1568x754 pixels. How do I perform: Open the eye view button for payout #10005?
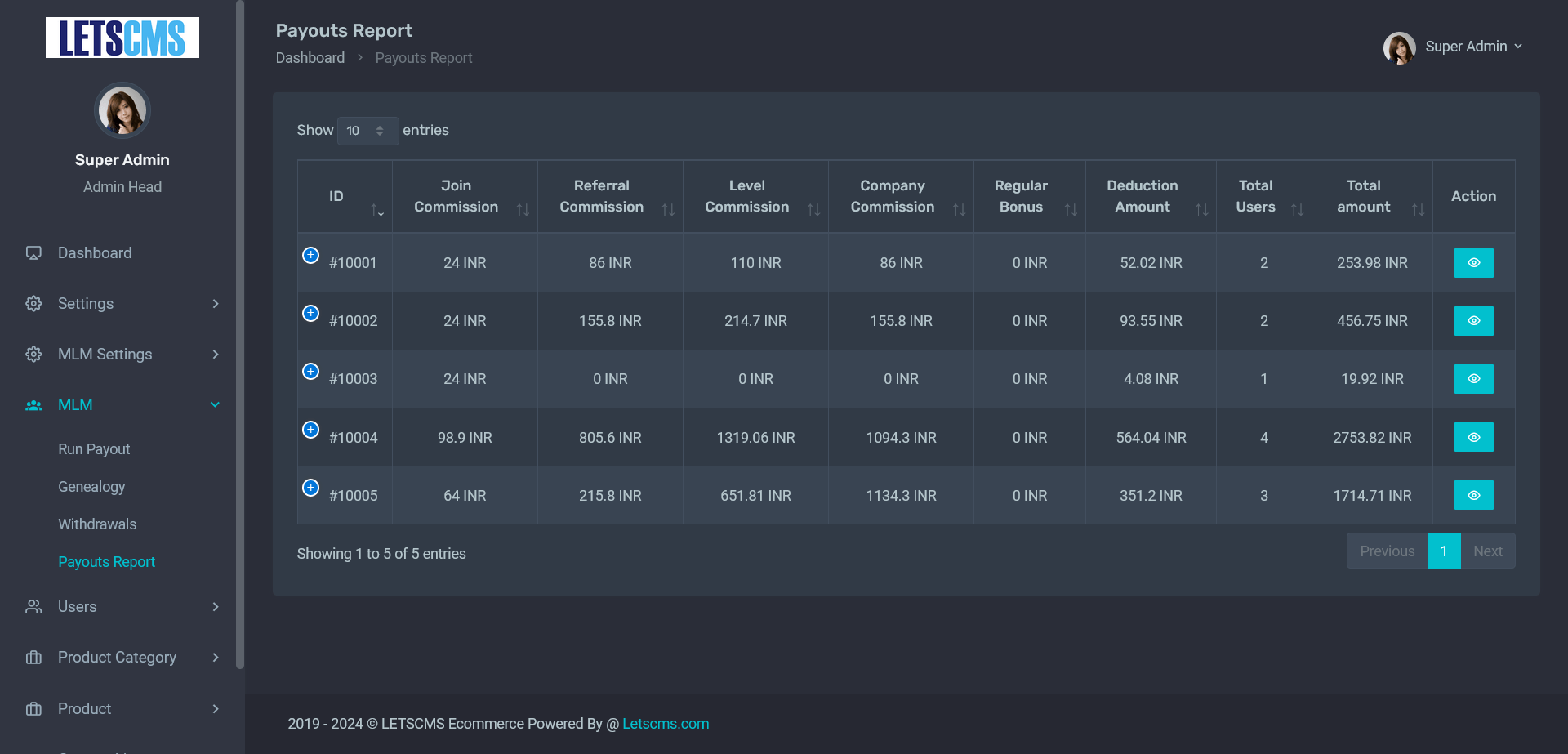[x=1473, y=494]
